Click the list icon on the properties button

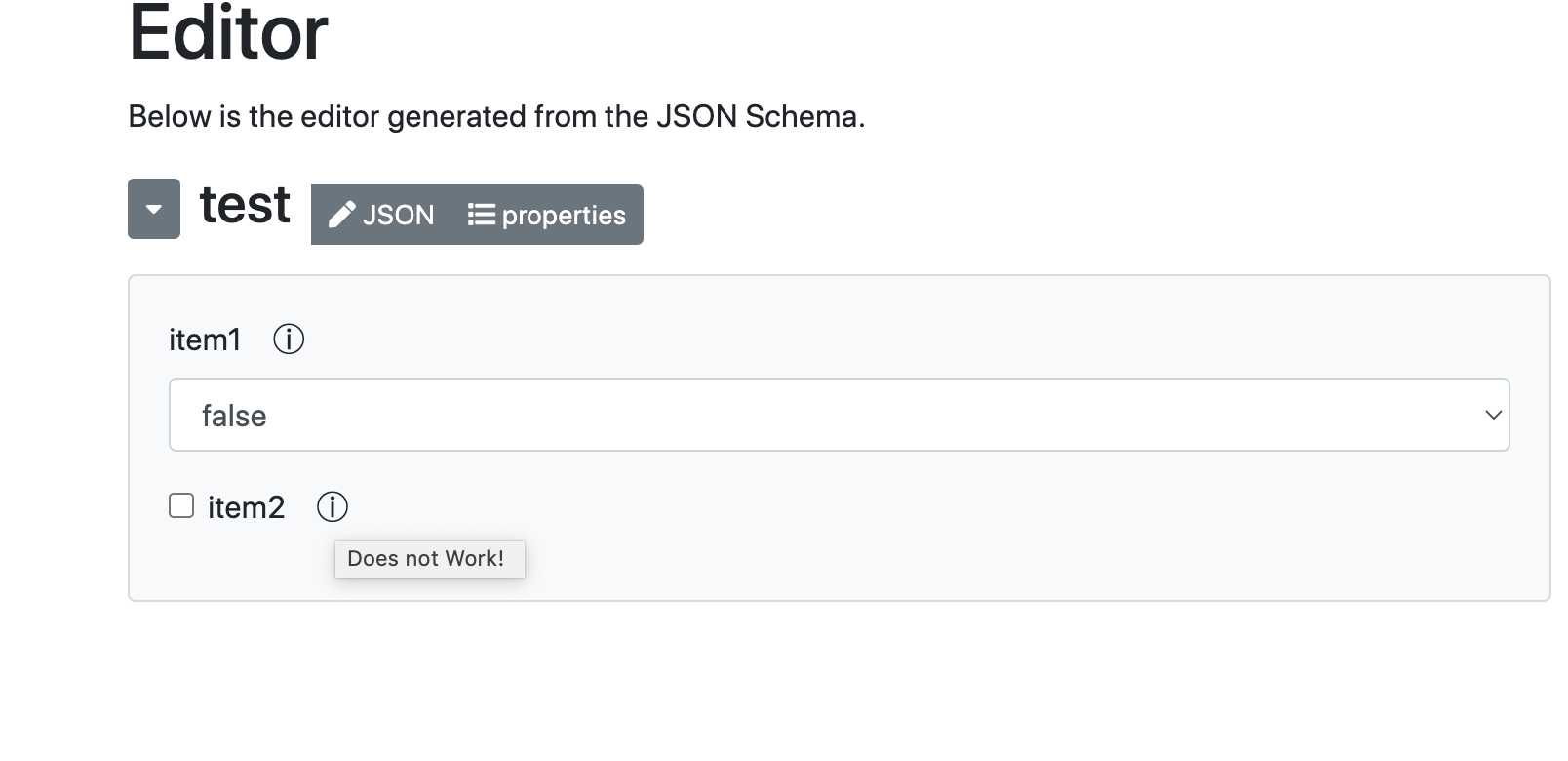click(480, 215)
